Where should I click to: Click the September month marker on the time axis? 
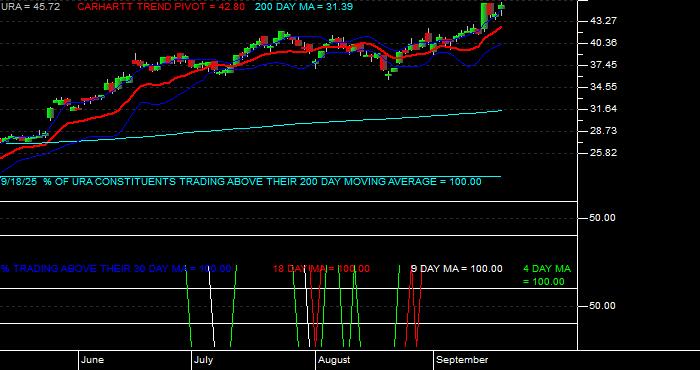(462, 360)
